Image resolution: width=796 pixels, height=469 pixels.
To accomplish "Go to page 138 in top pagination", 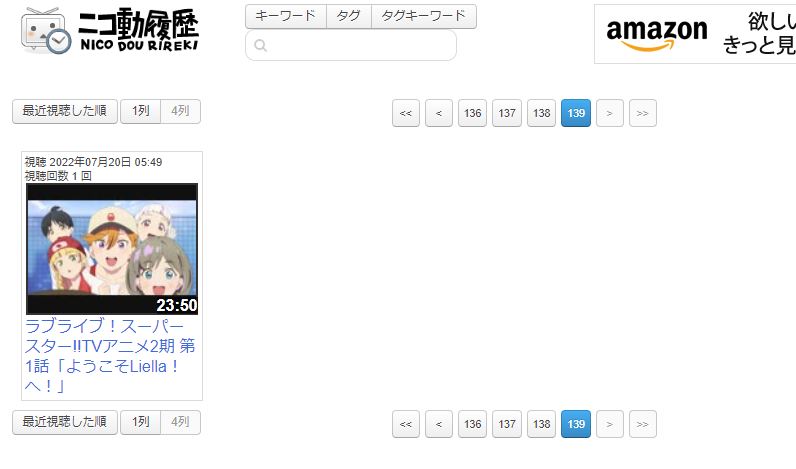I will coord(541,113).
